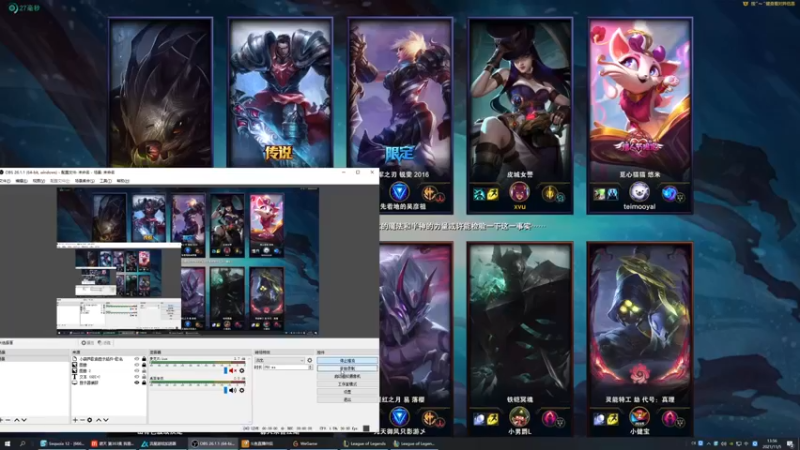Adjust desktop audio volume slider handle
The image size is (800, 450).
(226, 390)
